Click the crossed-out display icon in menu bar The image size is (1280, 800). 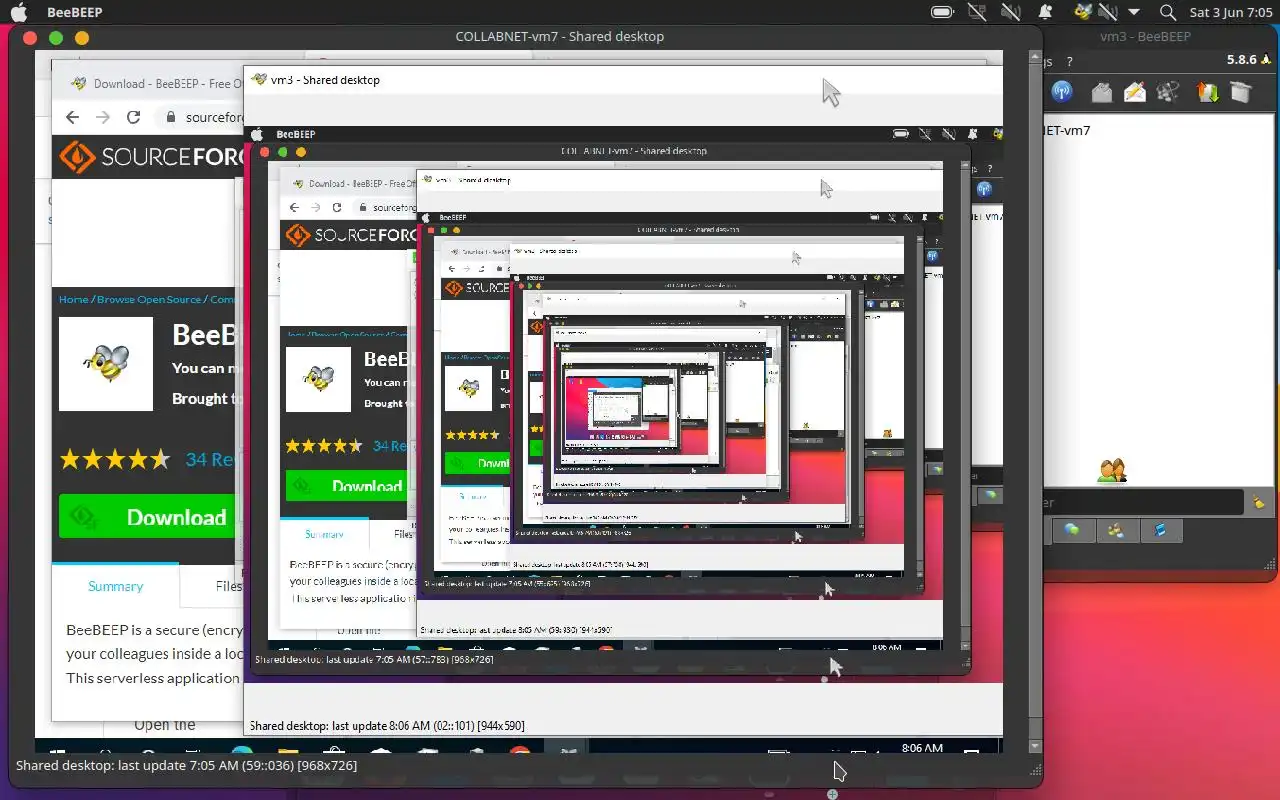click(976, 12)
